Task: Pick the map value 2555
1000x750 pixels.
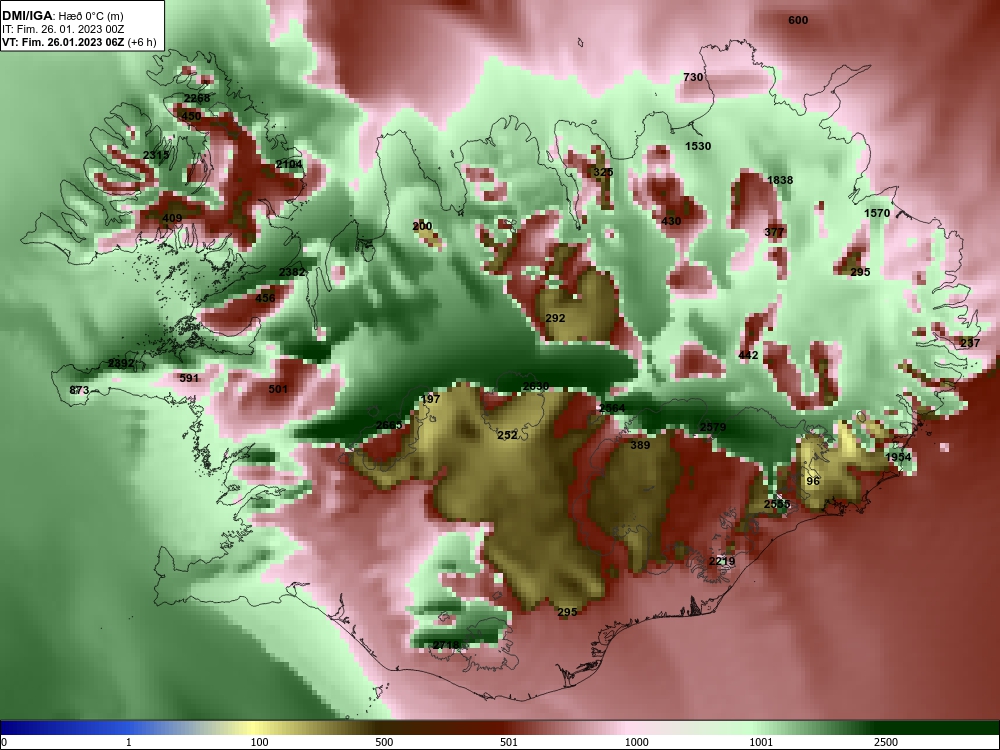Action: (777, 504)
